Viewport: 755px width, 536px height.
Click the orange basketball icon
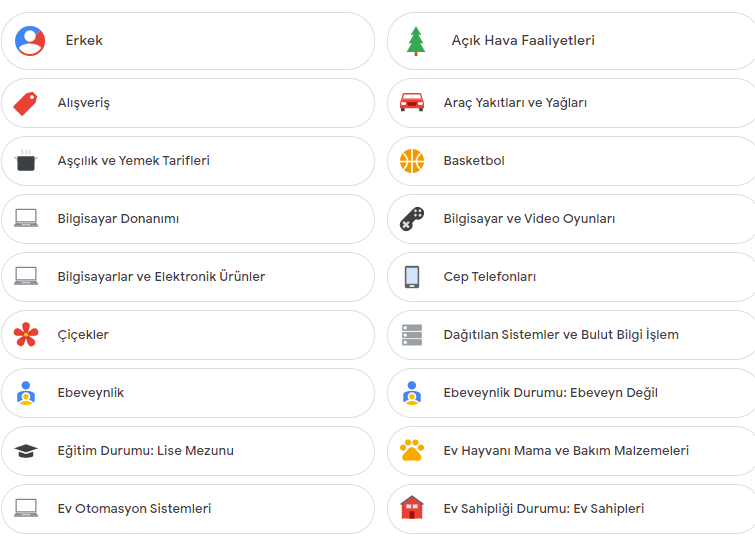[412, 161]
